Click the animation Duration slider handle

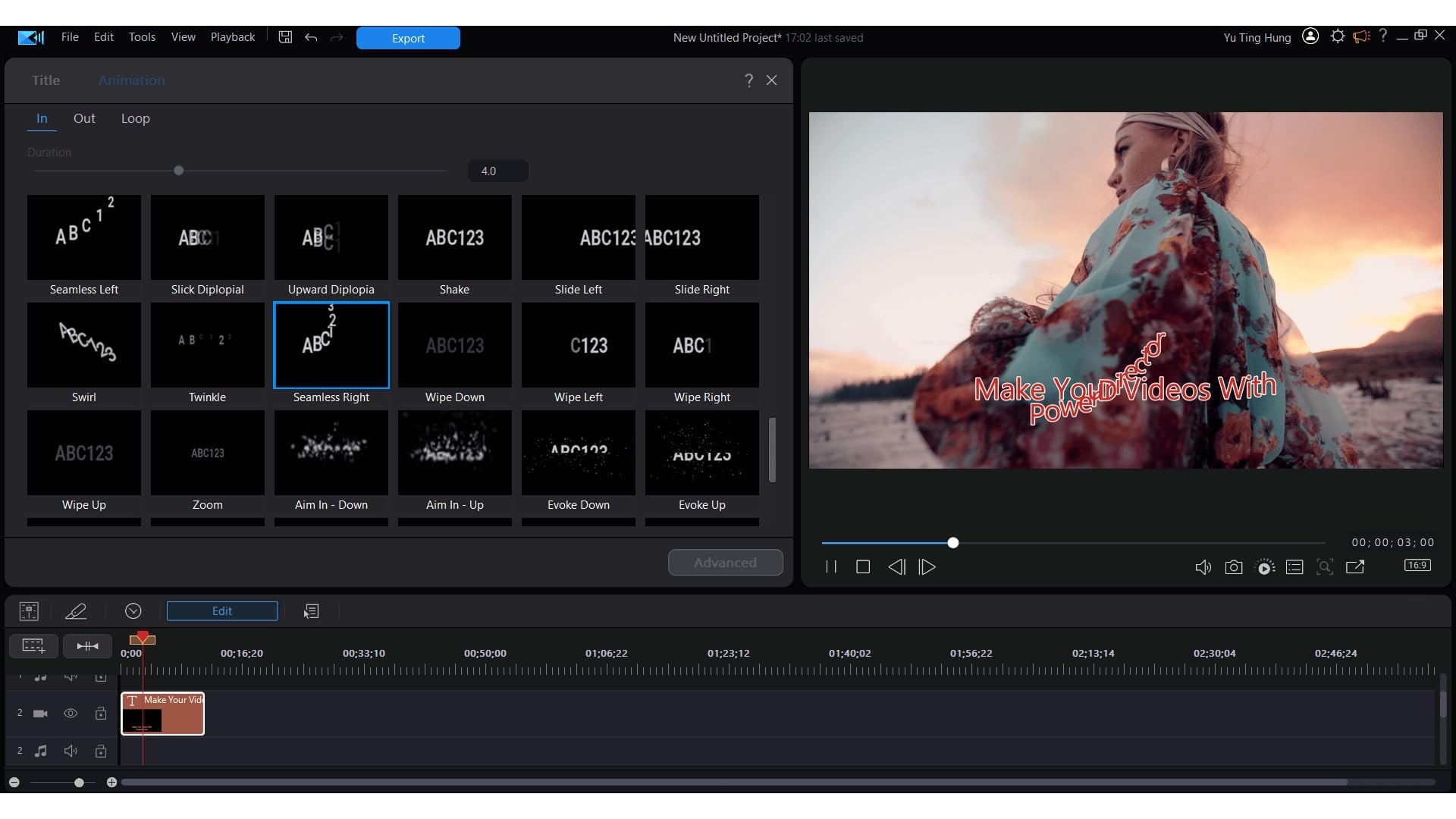pyautogui.click(x=179, y=171)
